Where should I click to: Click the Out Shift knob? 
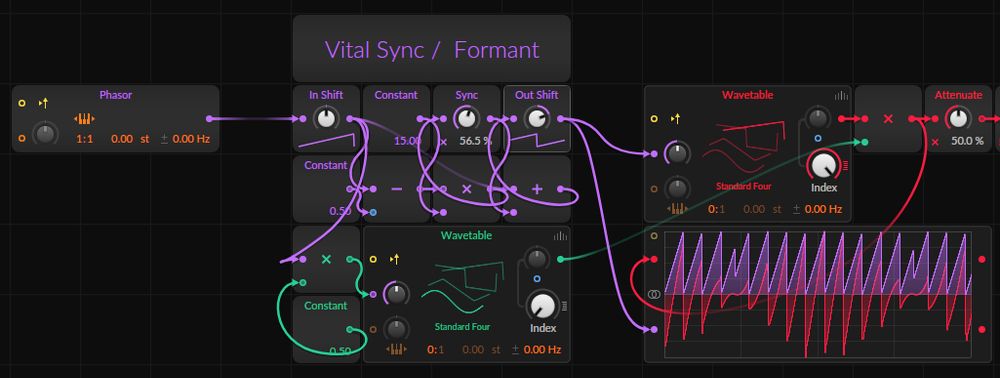pos(536,118)
